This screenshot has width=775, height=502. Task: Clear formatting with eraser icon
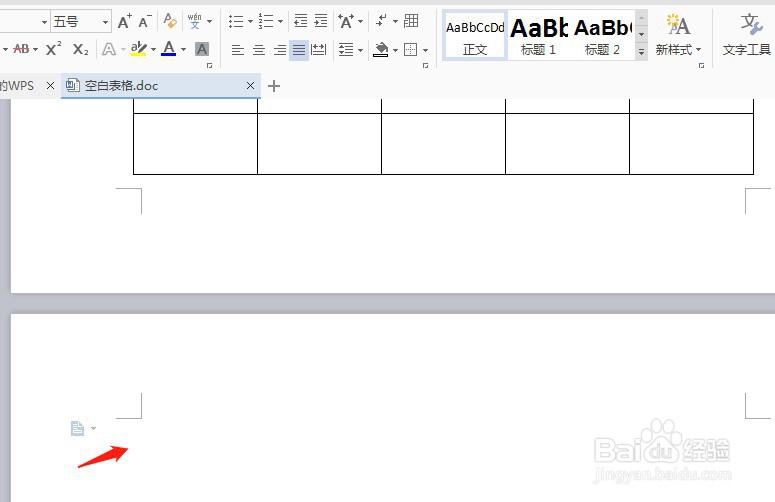click(x=170, y=21)
